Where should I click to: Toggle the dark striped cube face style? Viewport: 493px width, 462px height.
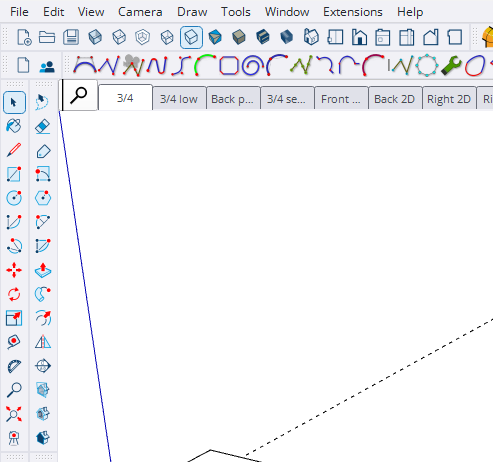click(x=263, y=37)
